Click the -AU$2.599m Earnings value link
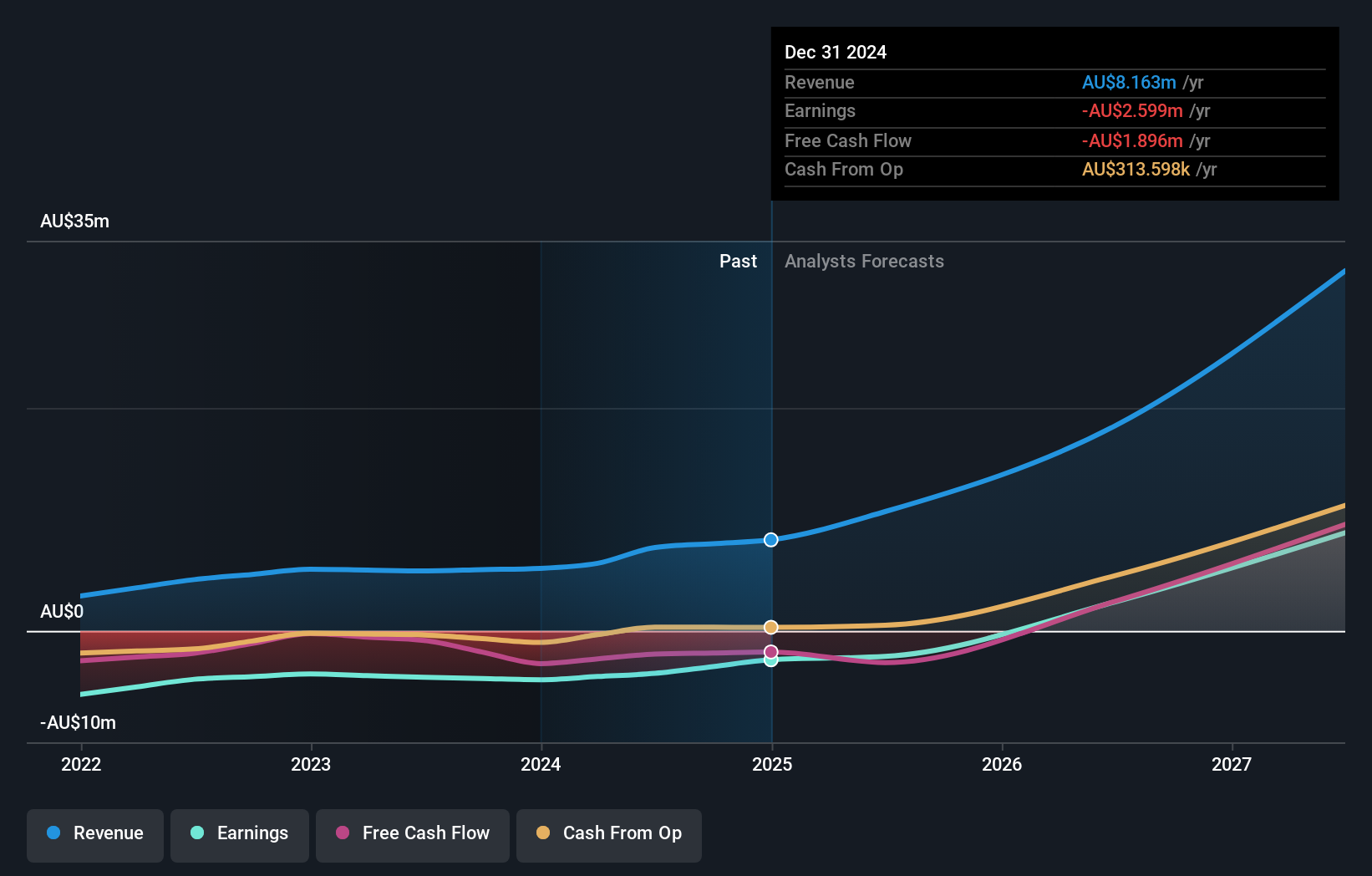 point(1133,110)
